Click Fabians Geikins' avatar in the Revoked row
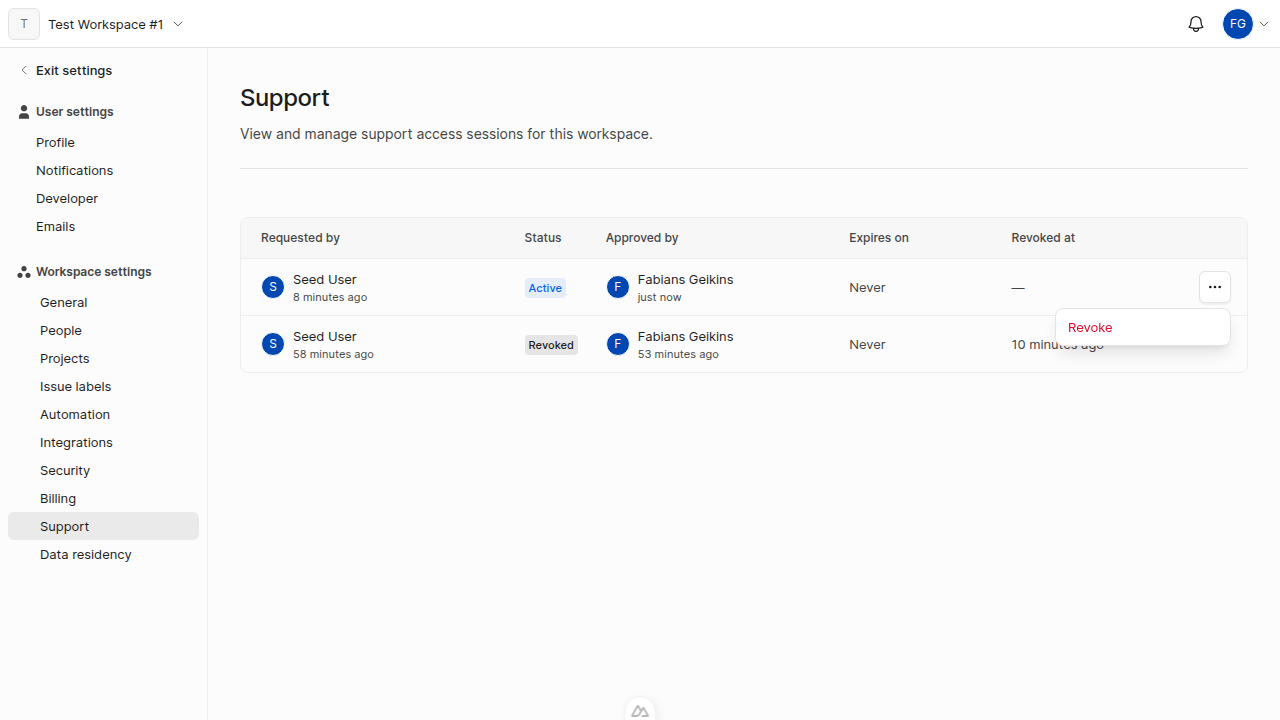Image resolution: width=1280 pixels, height=720 pixels. (617, 344)
